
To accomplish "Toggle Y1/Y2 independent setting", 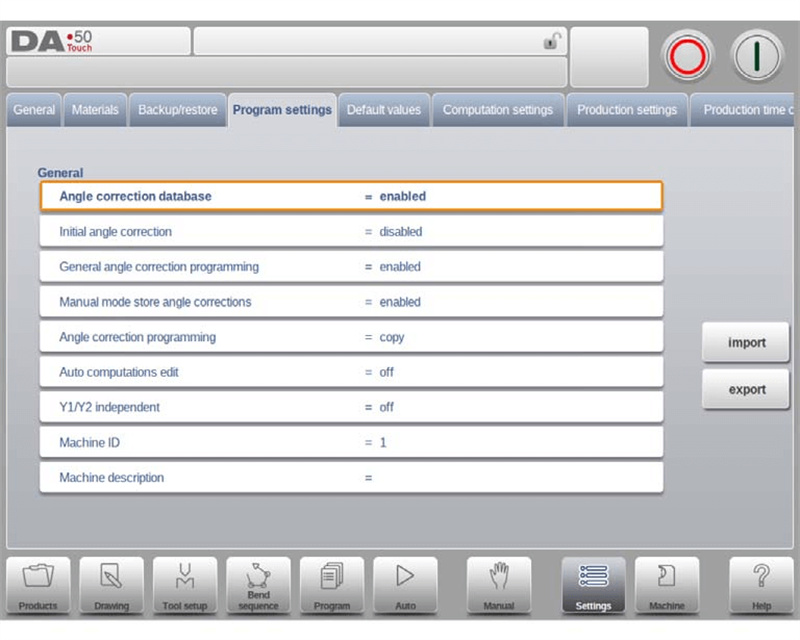I will point(352,407).
